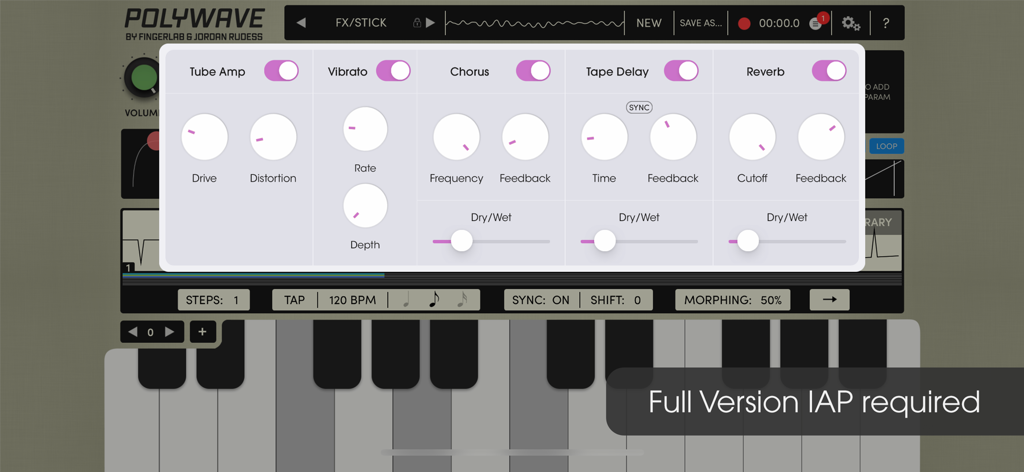1024x472 pixels.
Task: Open the notifications list with red badge
Action: [817, 23]
